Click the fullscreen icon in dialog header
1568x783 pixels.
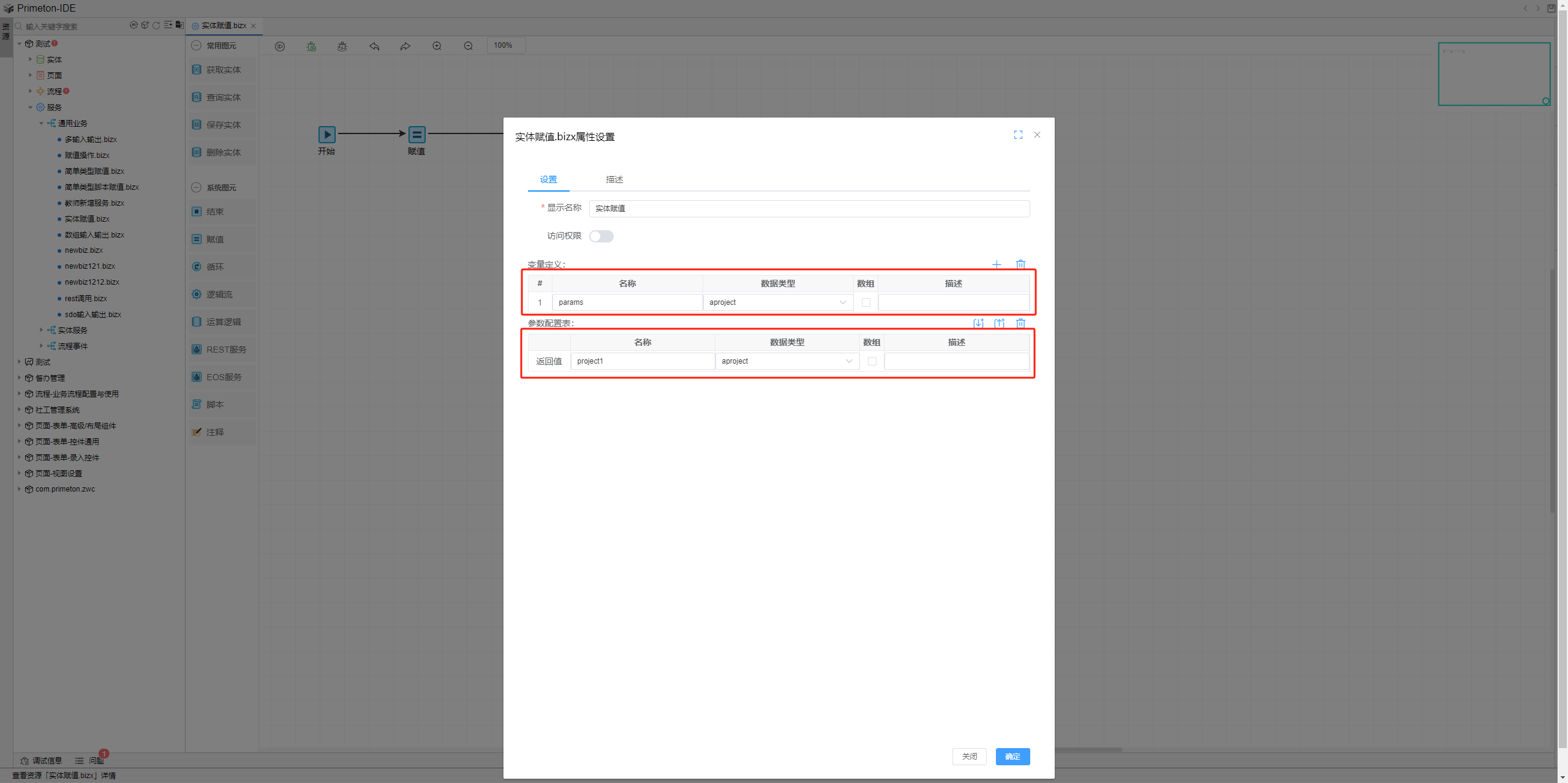[x=1018, y=135]
